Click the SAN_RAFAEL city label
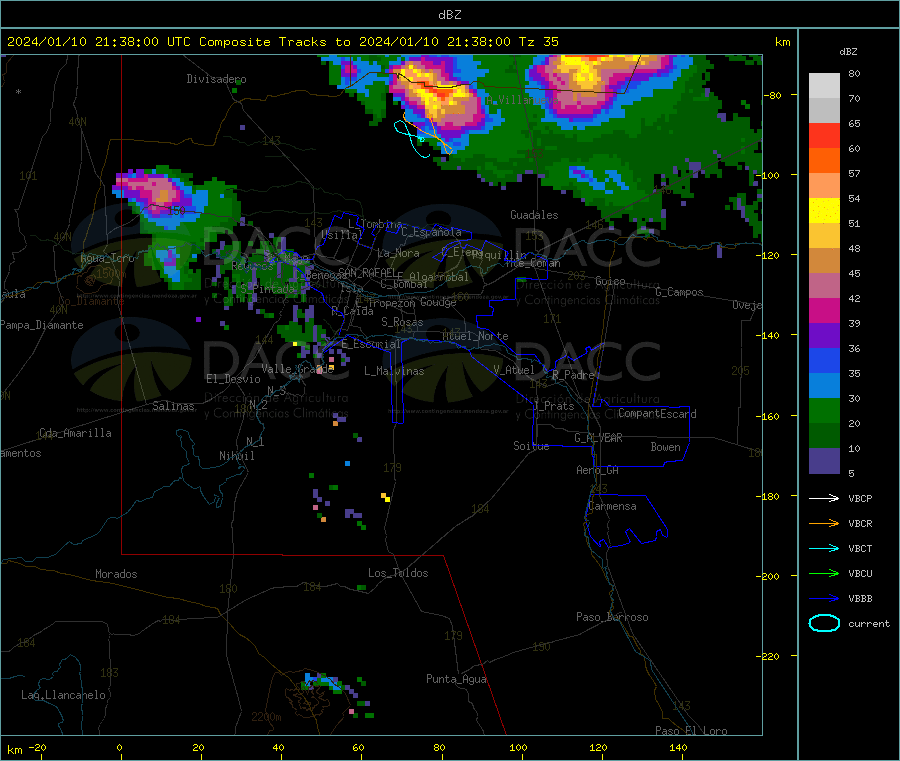This screenshot has height=761, width=900. click(367, 272)
